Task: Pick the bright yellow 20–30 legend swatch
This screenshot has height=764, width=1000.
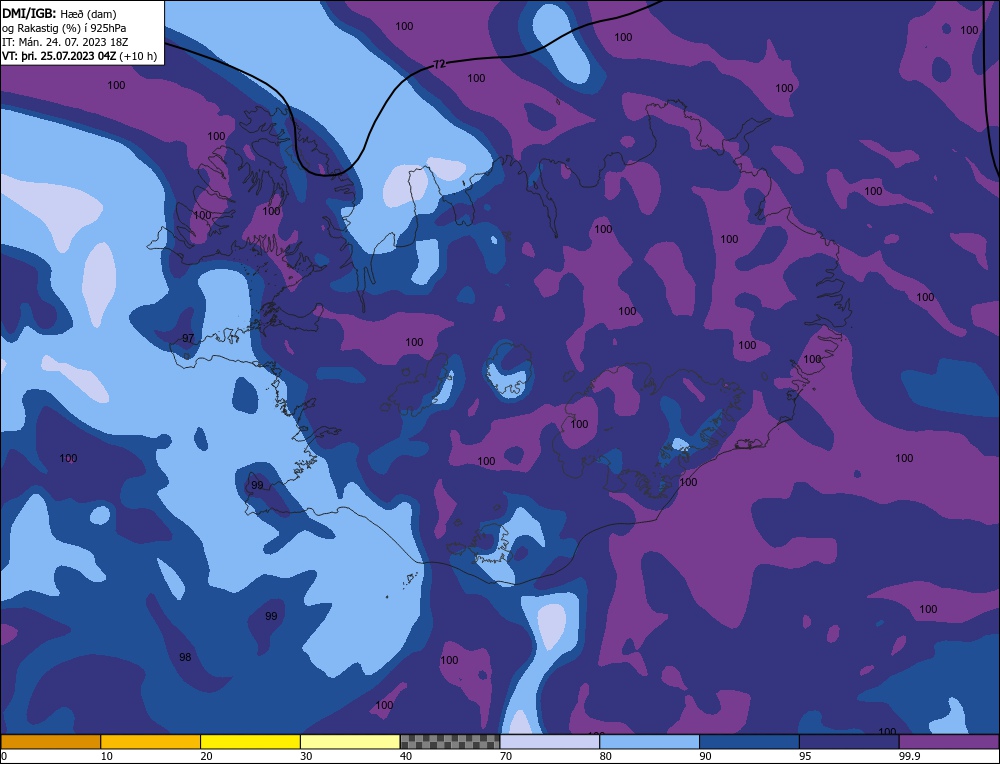Action: tap(250, 741)
